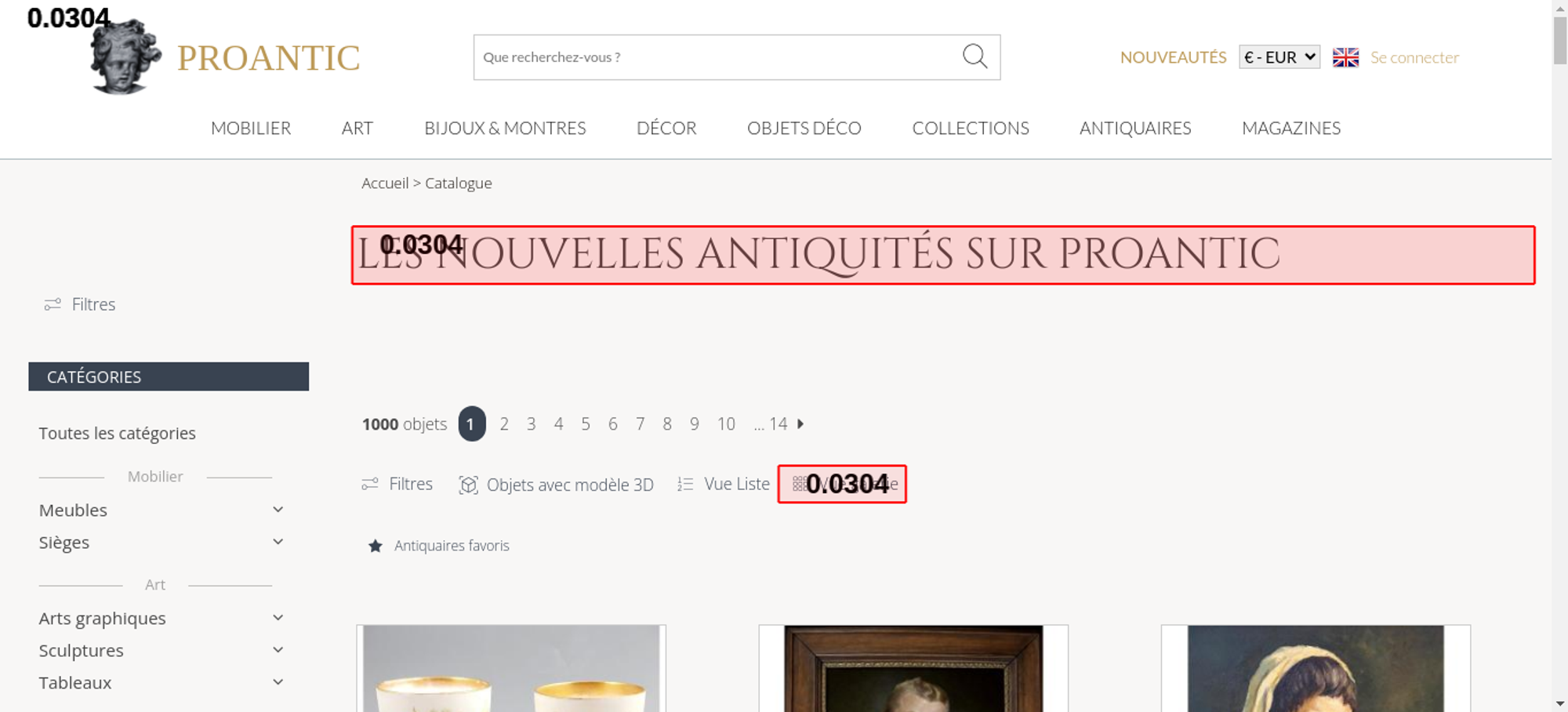The image size is (1568, 712).
Task: Click the UK flag language icon
Action: click(x=1345, y=57)
